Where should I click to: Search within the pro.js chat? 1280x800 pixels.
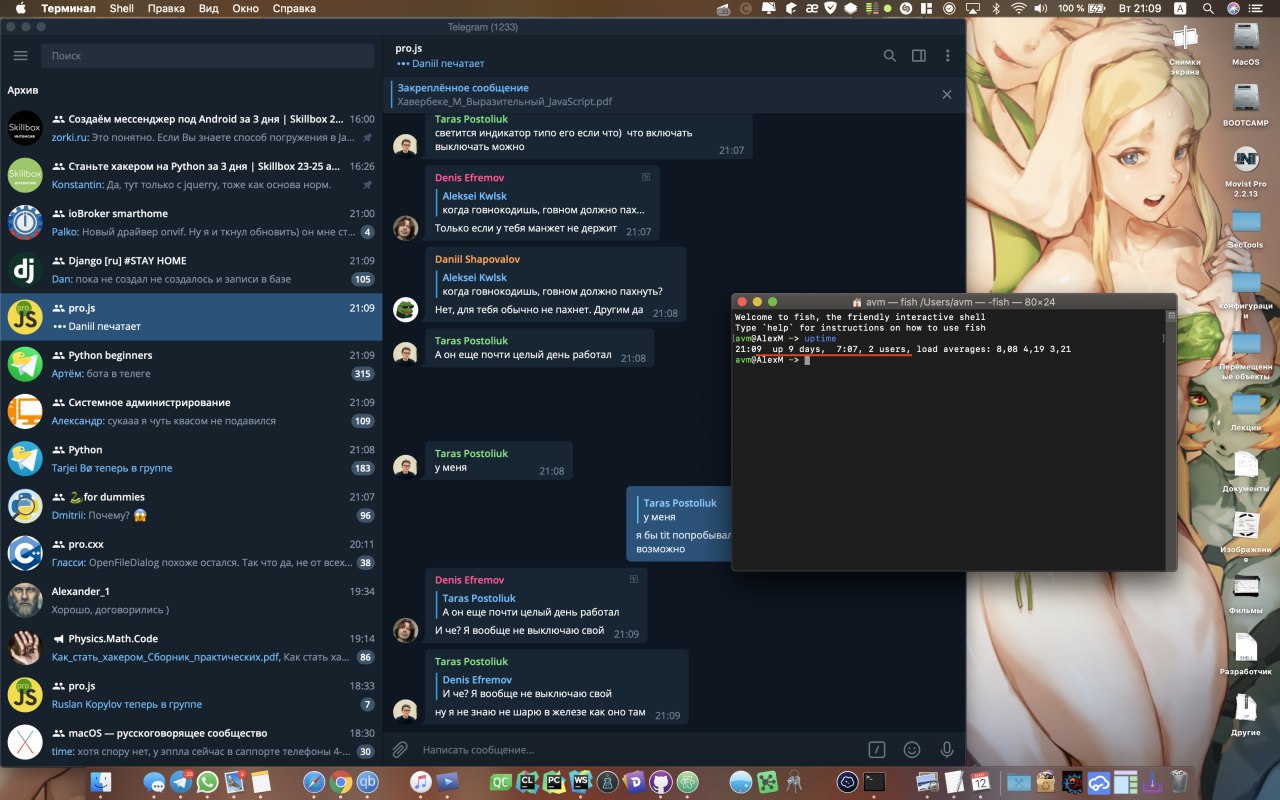tap(889, 56)
